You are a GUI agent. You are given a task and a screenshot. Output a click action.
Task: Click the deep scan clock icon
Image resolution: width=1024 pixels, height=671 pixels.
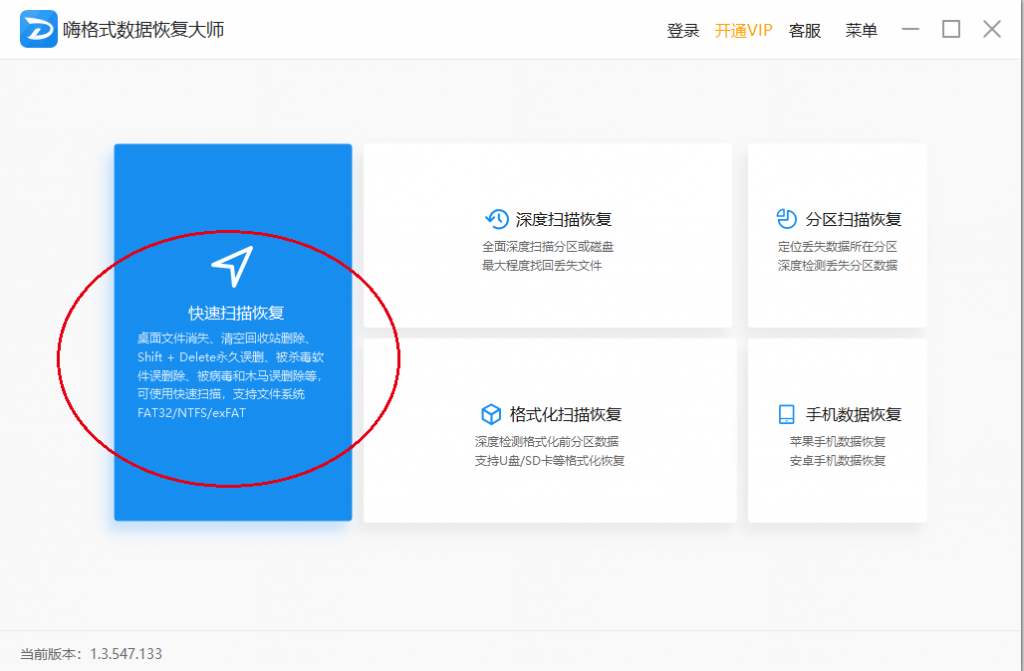(x=496, y=219)
